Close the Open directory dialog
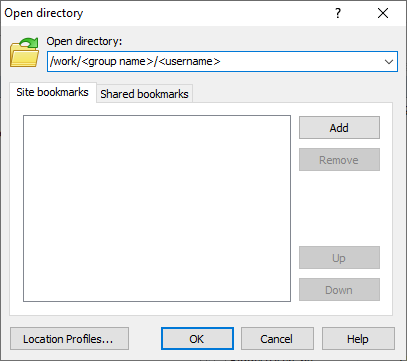The image size is (407, 361). point(383,13)
